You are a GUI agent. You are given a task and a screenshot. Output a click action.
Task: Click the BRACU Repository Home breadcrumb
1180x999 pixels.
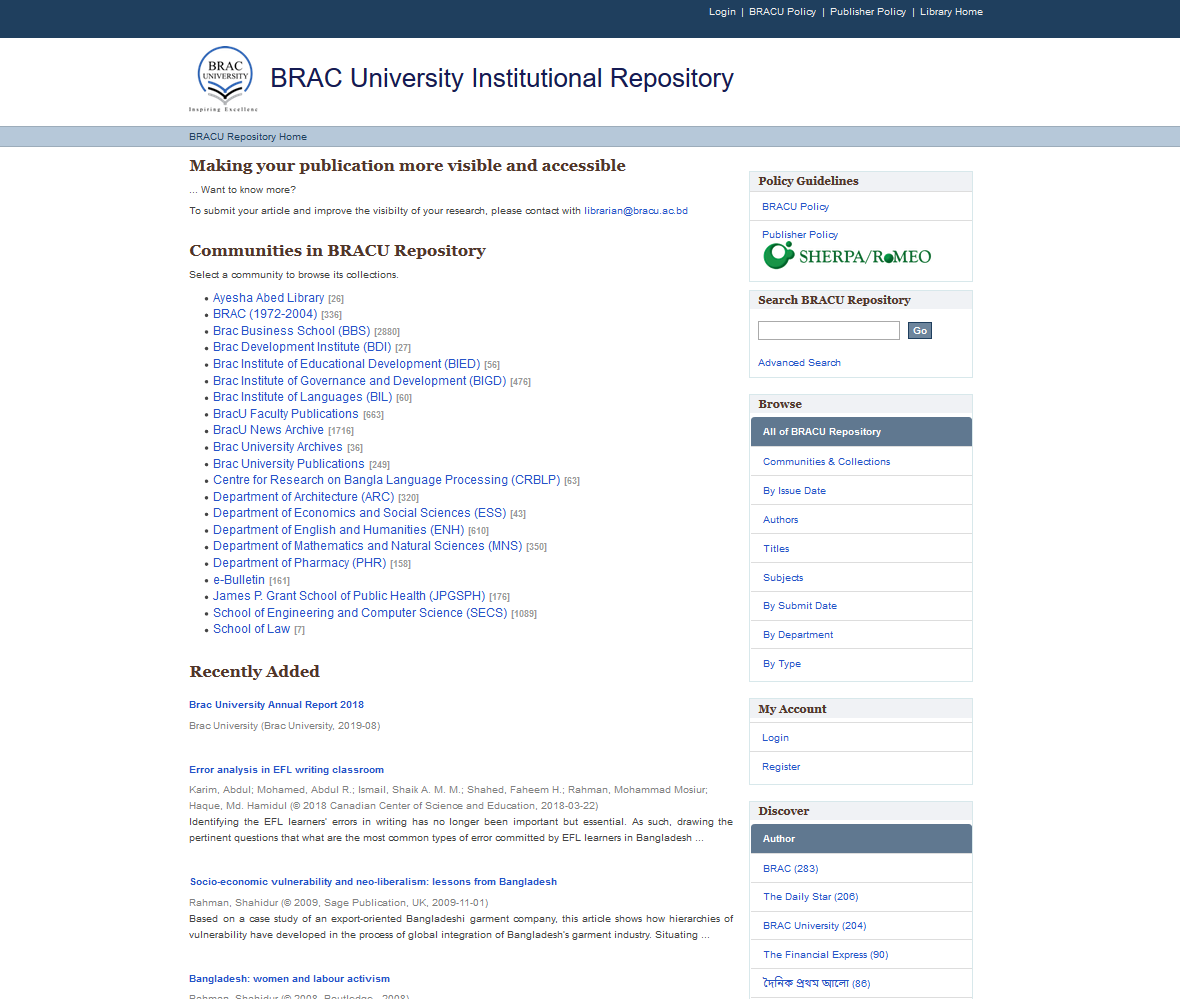(x=248, y=137)
